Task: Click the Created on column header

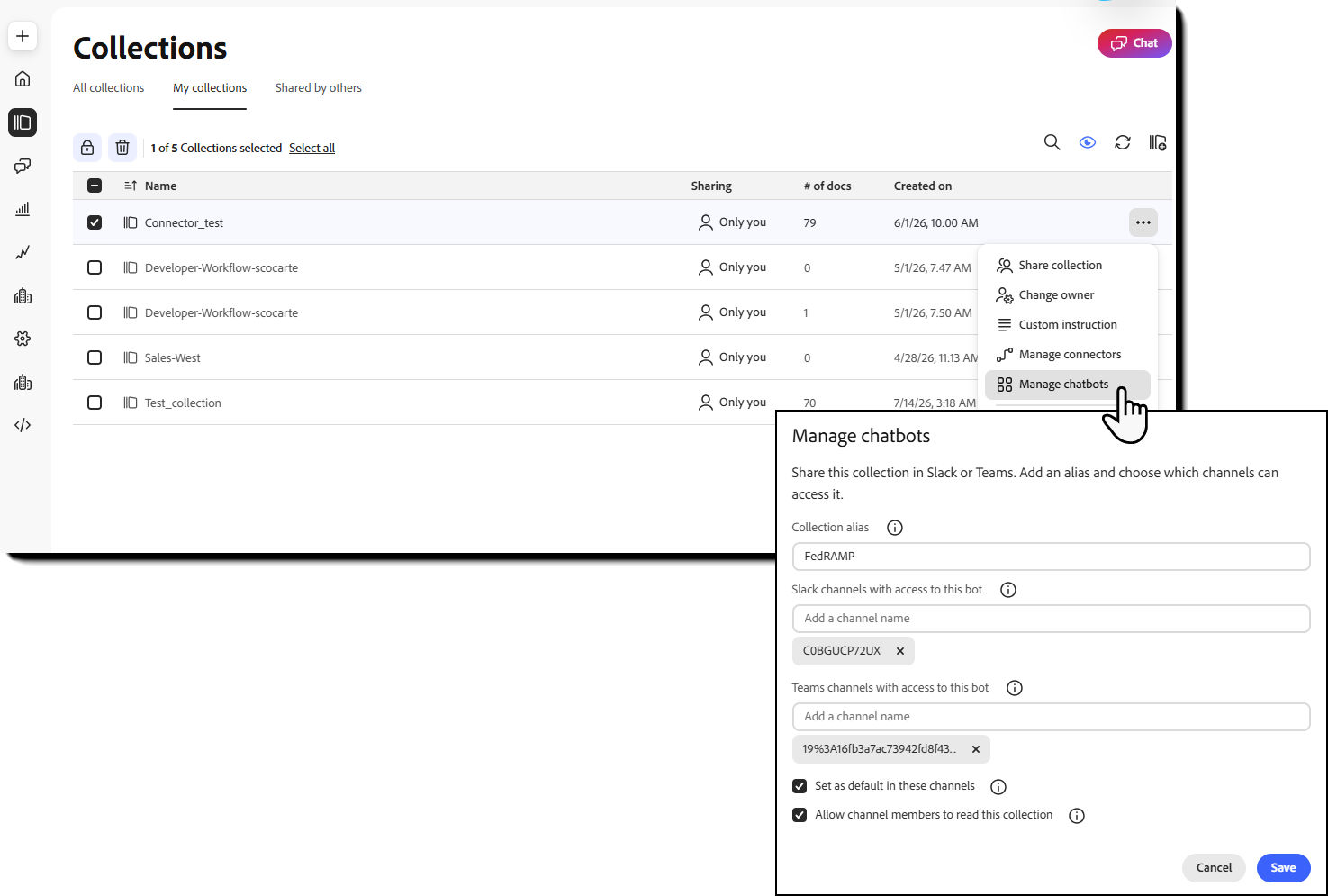Action: coord(923,186)
